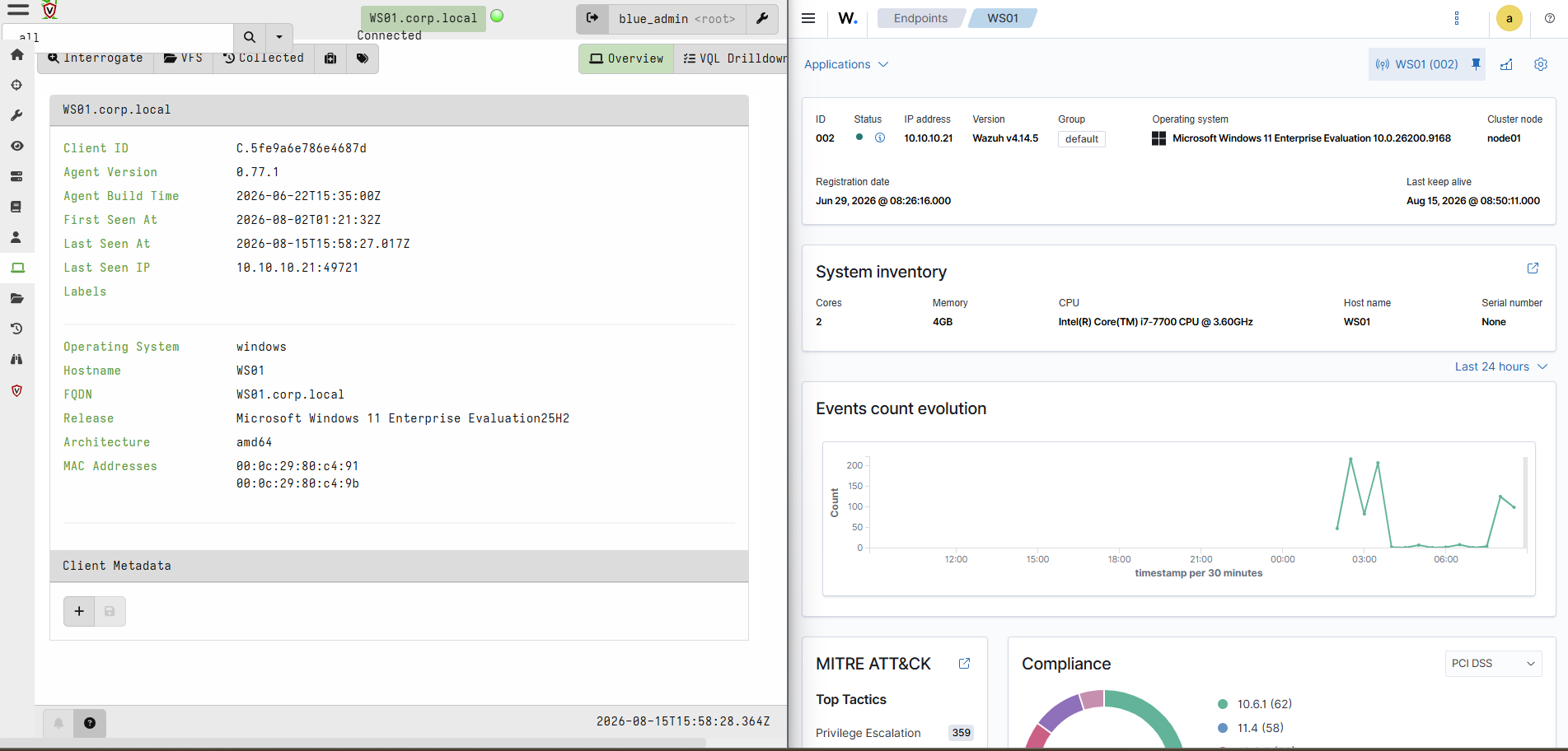The width and height of the screenshot is (1568, 751).
Task: Open System inventory external link icon
Action: [x=1533, y=268]
